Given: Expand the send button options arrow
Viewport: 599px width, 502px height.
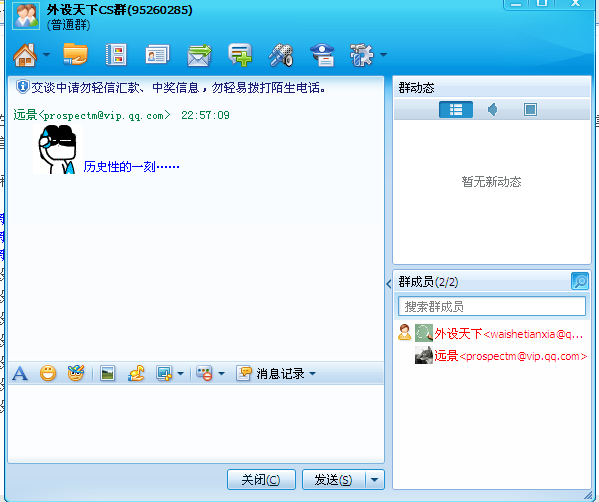Looking at the screenshot, I should (x=375, y=480).
